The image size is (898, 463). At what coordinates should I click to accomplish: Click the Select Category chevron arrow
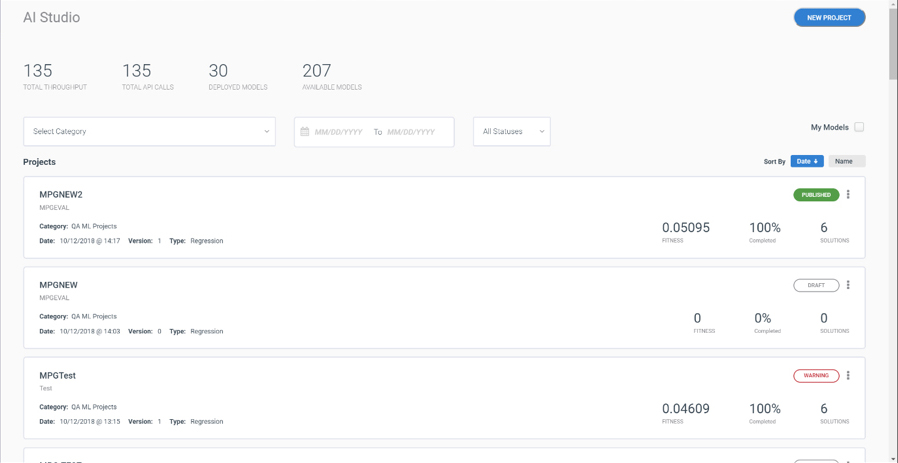[266, 132]
